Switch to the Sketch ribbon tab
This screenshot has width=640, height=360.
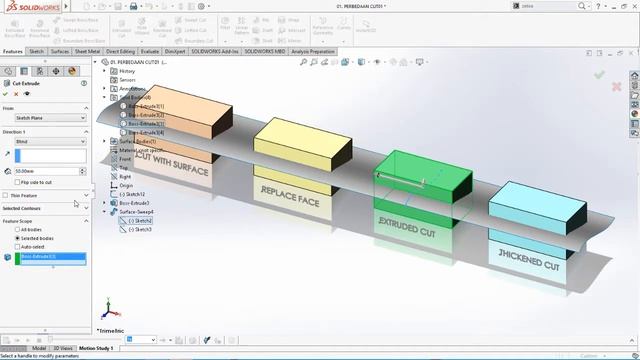coord(36,51)
